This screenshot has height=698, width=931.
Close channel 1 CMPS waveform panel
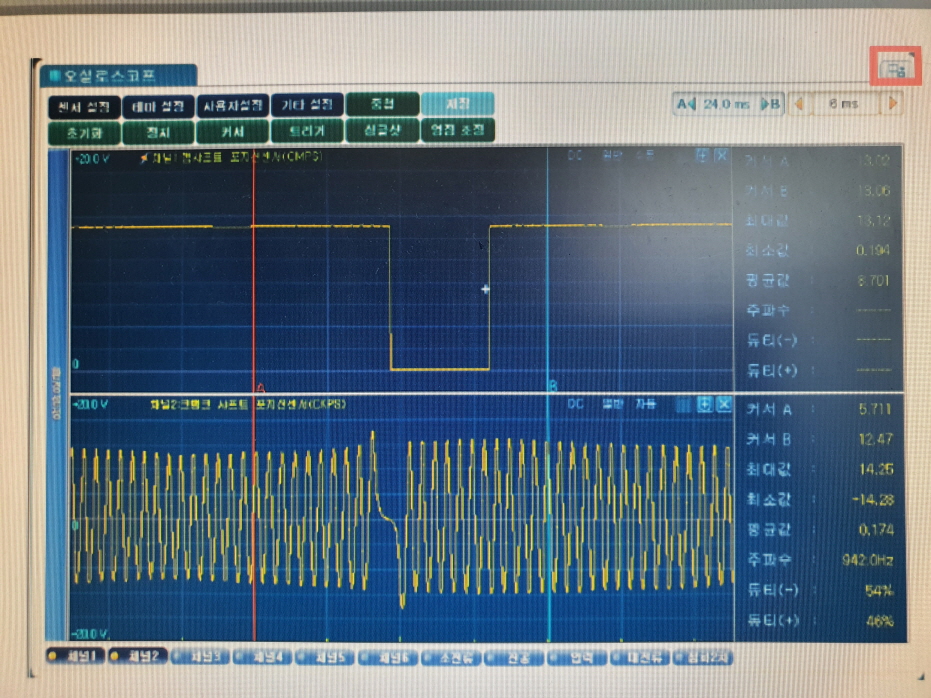pyautogui.click(x=722, y=156)
